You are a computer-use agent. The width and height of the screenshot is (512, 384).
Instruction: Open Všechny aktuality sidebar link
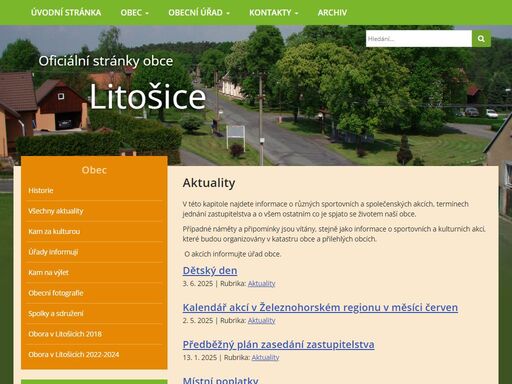click(56, 211)
